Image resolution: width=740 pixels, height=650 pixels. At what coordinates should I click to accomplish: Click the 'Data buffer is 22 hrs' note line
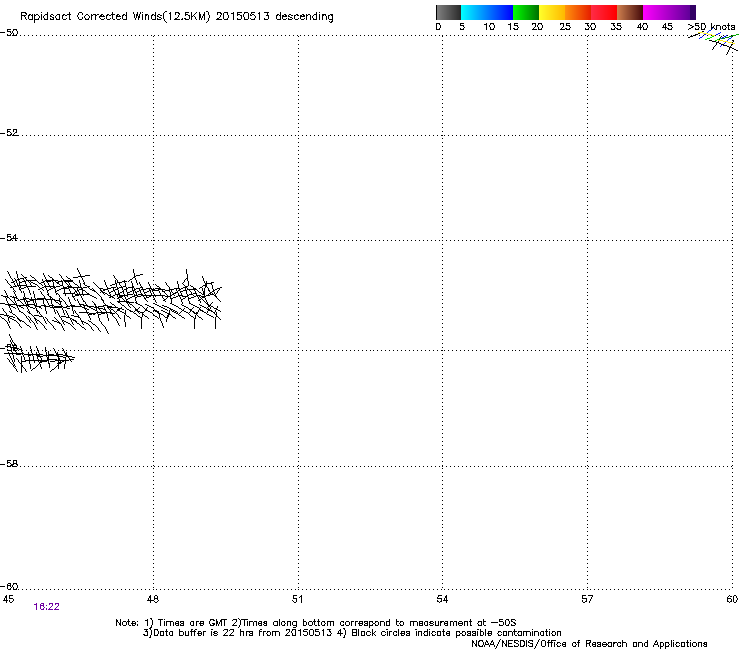click(x=352, y=633)
